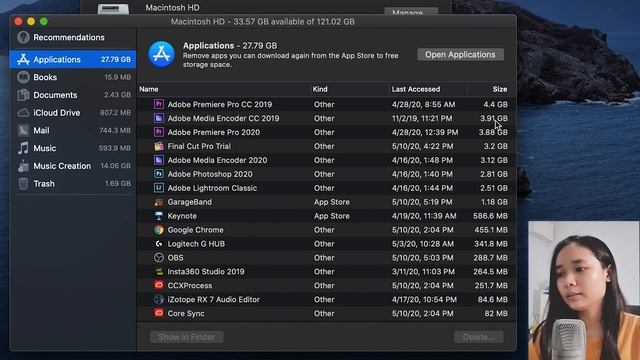Screen dimensions: 640x360
Task: Click the Insta360 Studio 2019 icon
Action: click(x=159, y=271)
